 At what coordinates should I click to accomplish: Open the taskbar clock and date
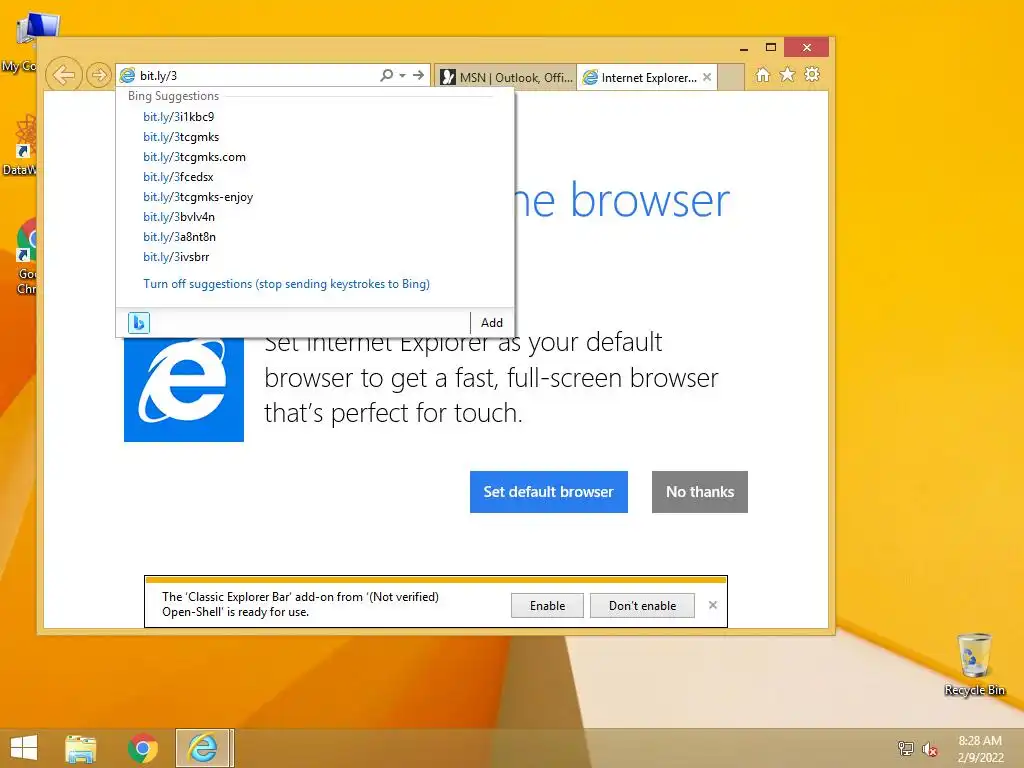(980, 748)
